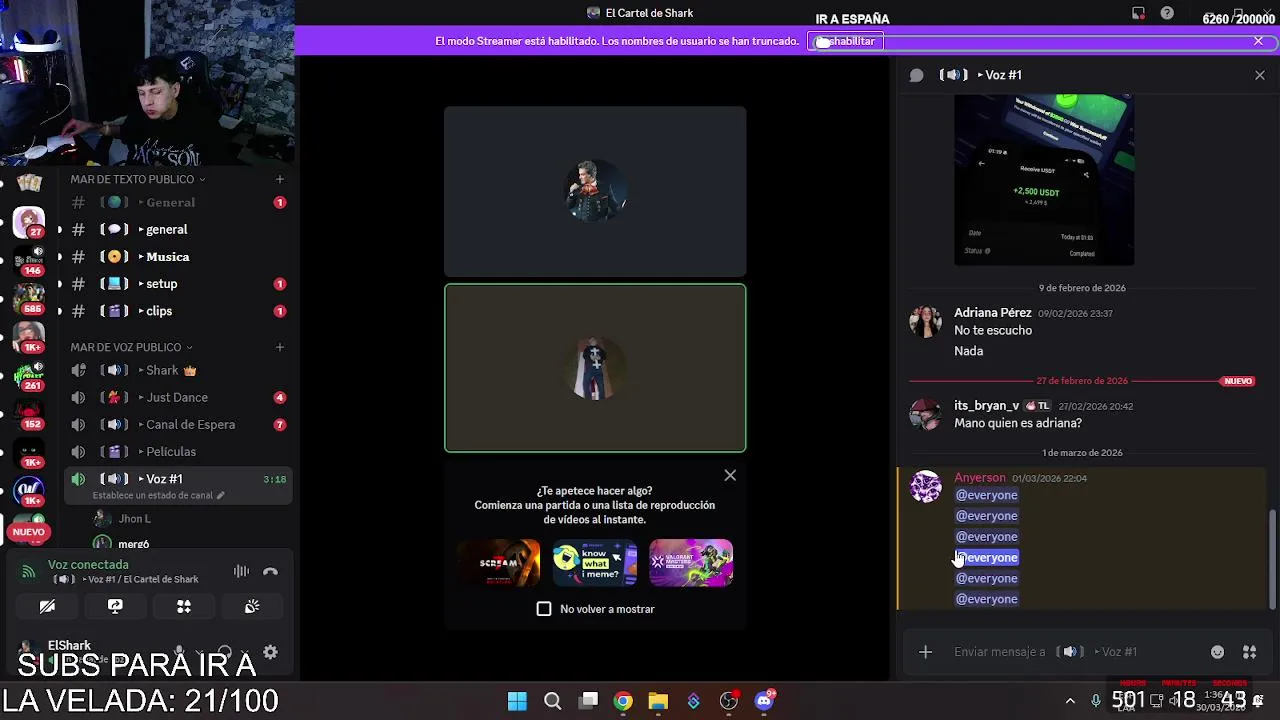
Task: Click Adriana Pérez's avatar
Action: coord(925,322)
